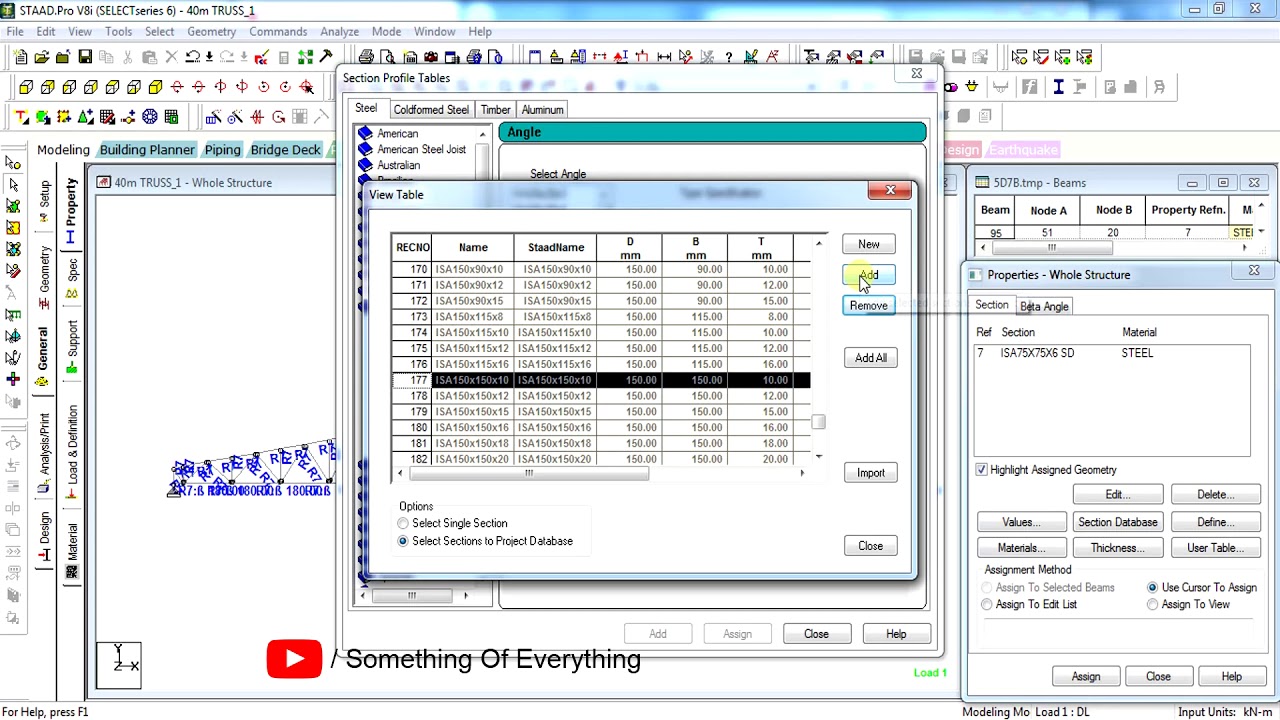Click the American Steel Joist book icon
This screenshot has height=720, width=1280.
366,149
